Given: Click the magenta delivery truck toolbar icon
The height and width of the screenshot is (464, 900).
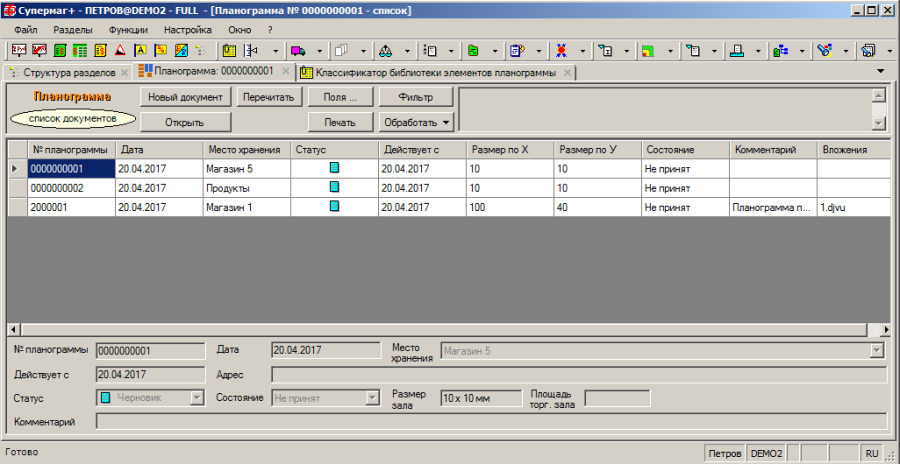Looking at the screenshot, I should tap(297, 51).
